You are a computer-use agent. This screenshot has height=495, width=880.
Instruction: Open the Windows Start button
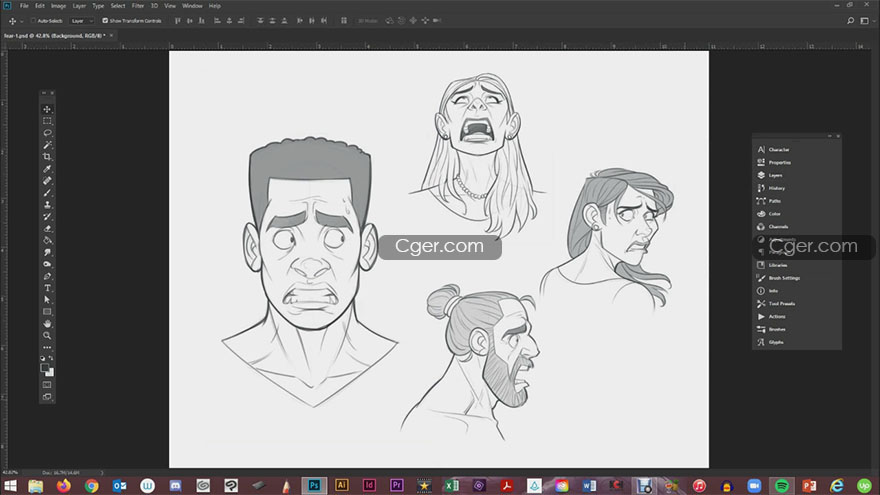click(10, 485)
